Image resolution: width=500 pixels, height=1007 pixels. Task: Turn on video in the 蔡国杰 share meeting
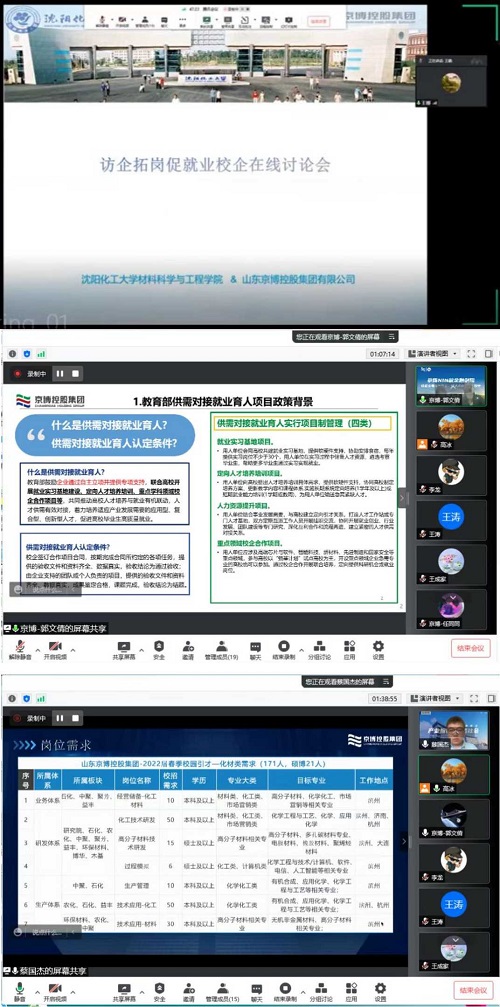55,992
